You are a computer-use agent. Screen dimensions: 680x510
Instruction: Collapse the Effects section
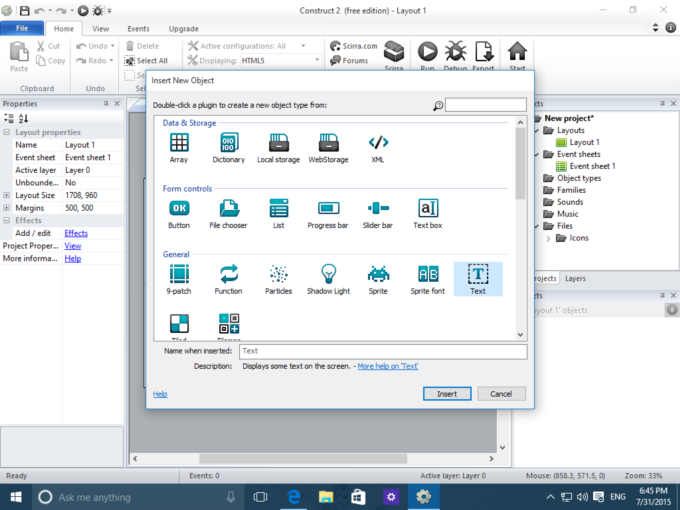7,220
